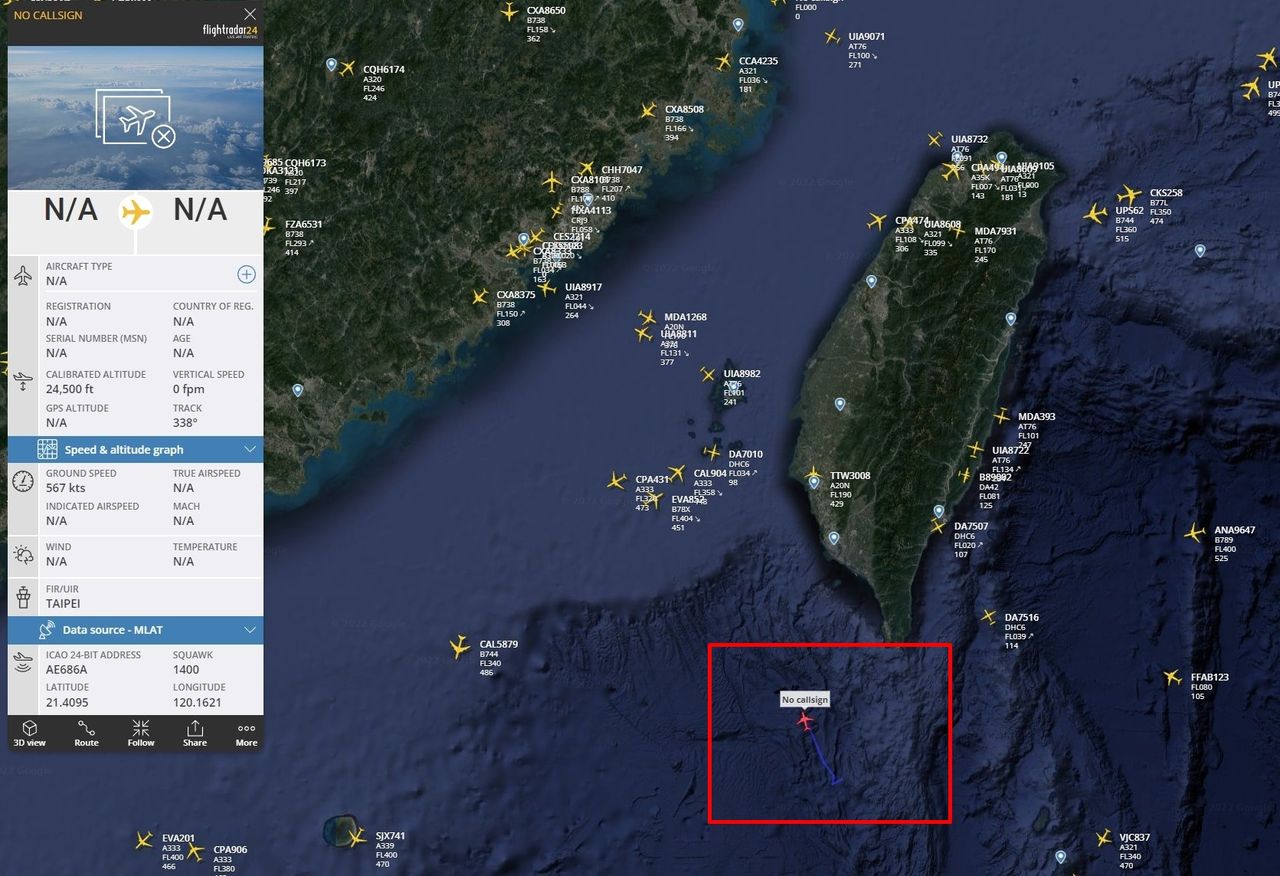
Task: Click the aircraft photo placeholder thumbnail
Action: (136, 118)
